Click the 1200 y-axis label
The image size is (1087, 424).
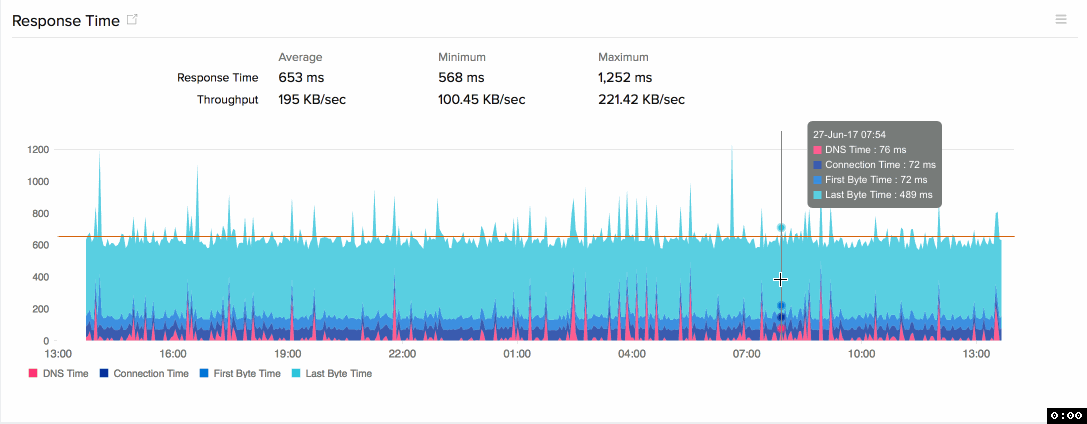[x=37, y=150]
